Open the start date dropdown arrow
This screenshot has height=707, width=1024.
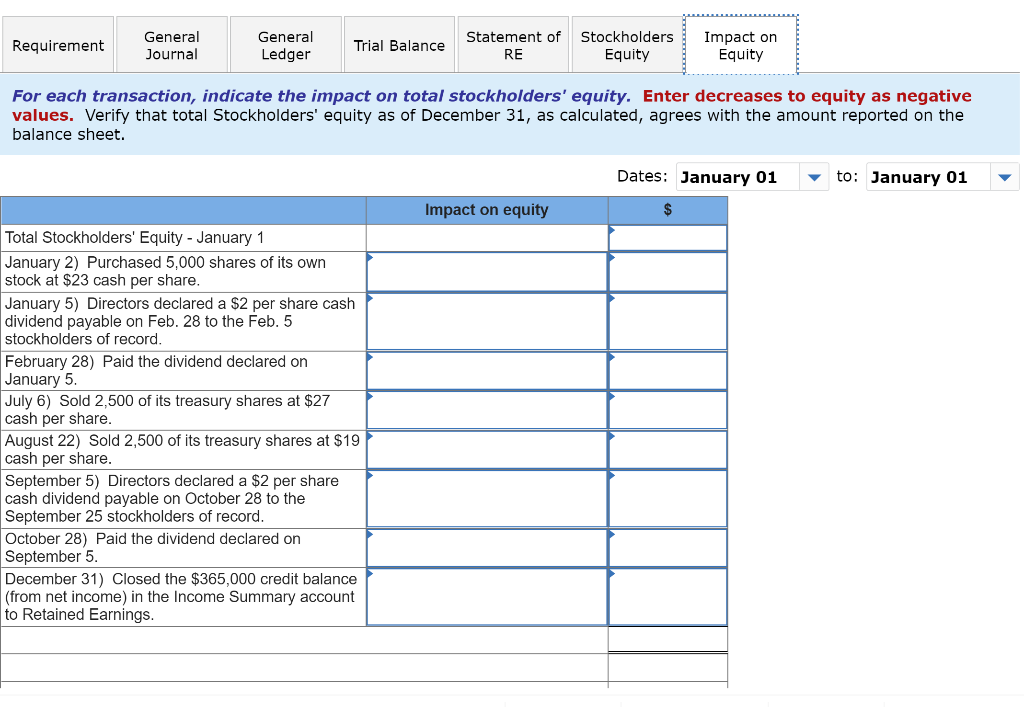click(x=814, y=177)
